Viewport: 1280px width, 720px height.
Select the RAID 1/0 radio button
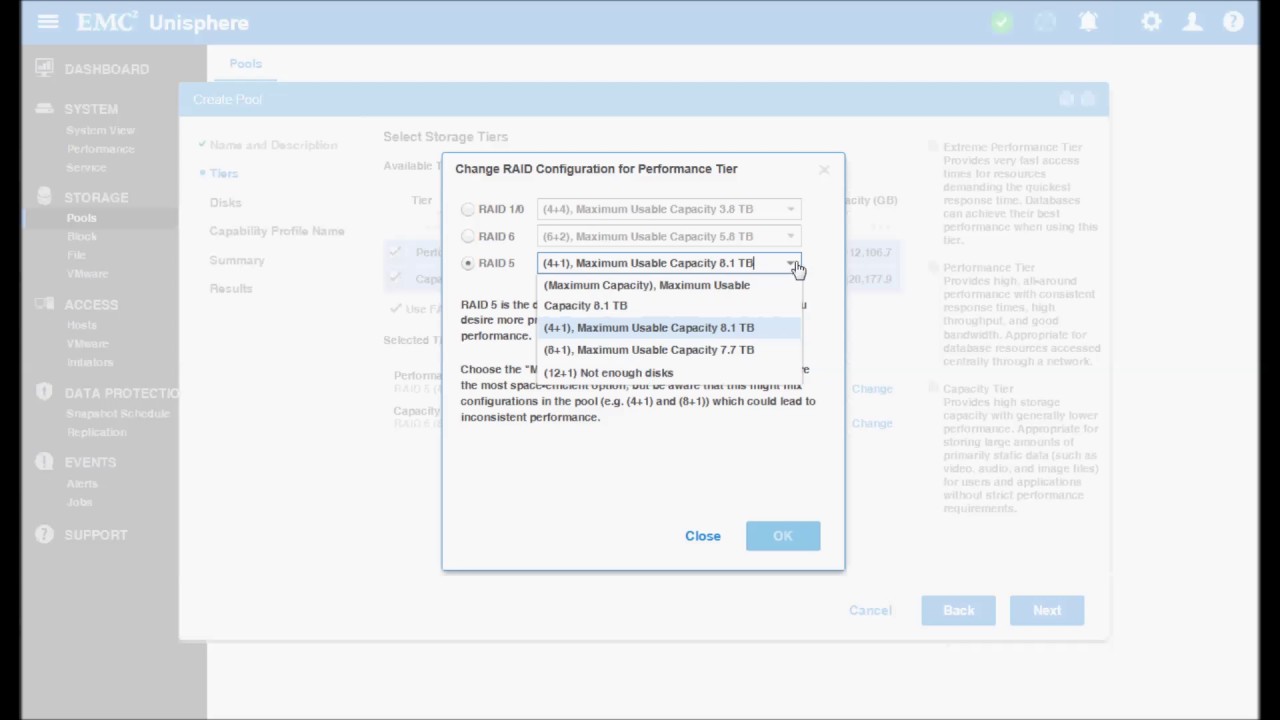point(468,209)
